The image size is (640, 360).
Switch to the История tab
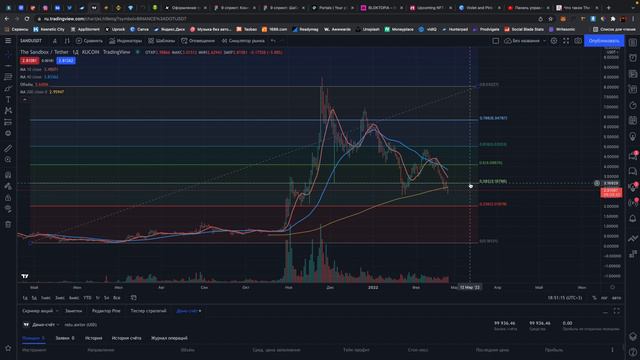click(93, 338)
